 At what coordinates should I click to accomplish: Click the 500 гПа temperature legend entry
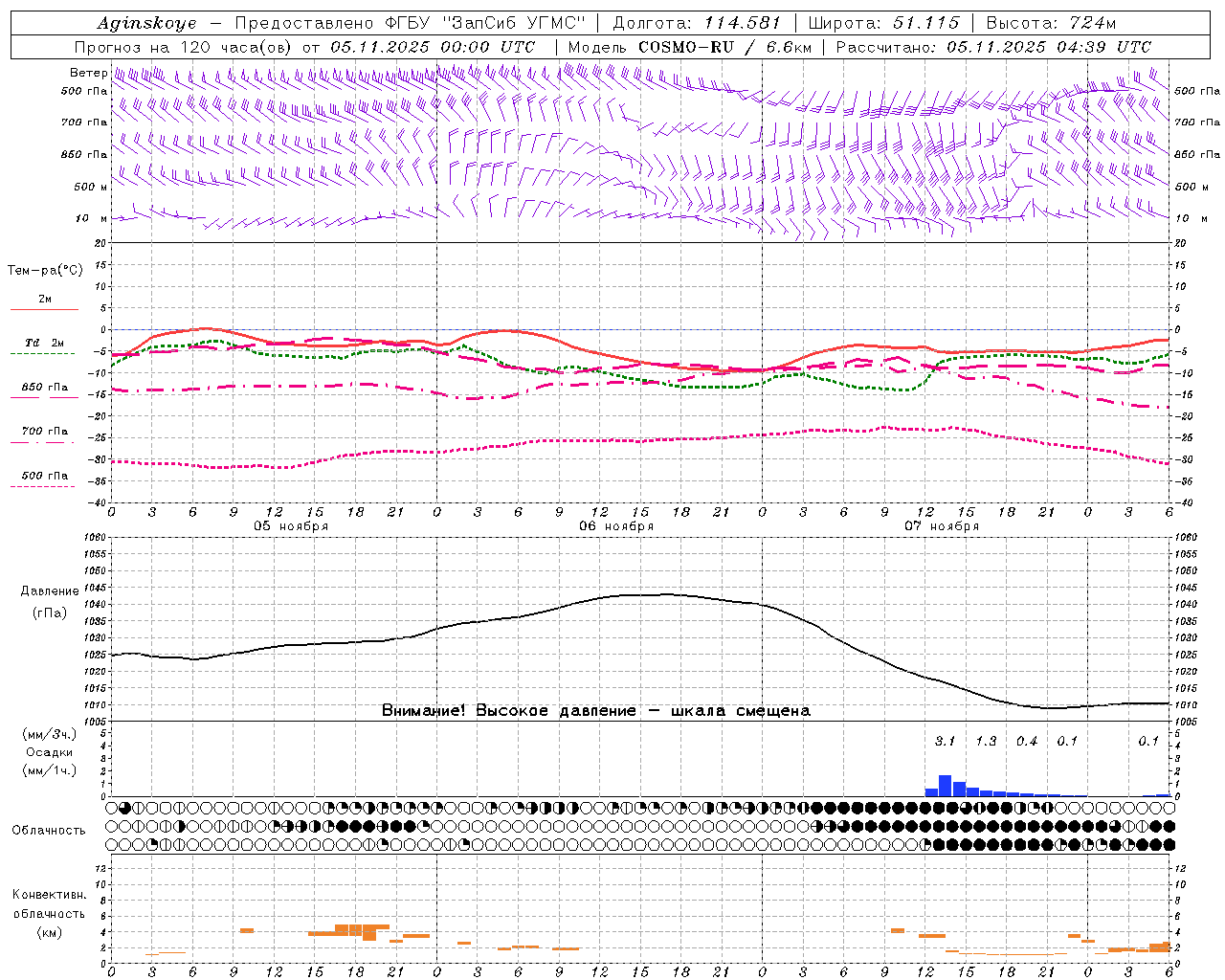coord(44,476)
